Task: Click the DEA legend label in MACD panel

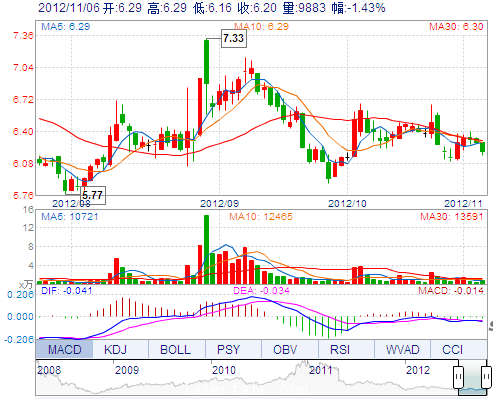Action: click(x=261, y=291)
